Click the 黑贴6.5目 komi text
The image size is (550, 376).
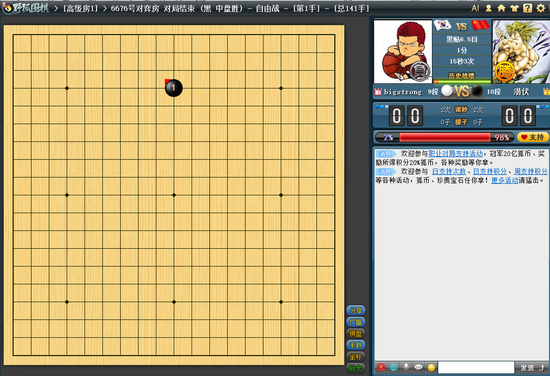coord(462,39)
